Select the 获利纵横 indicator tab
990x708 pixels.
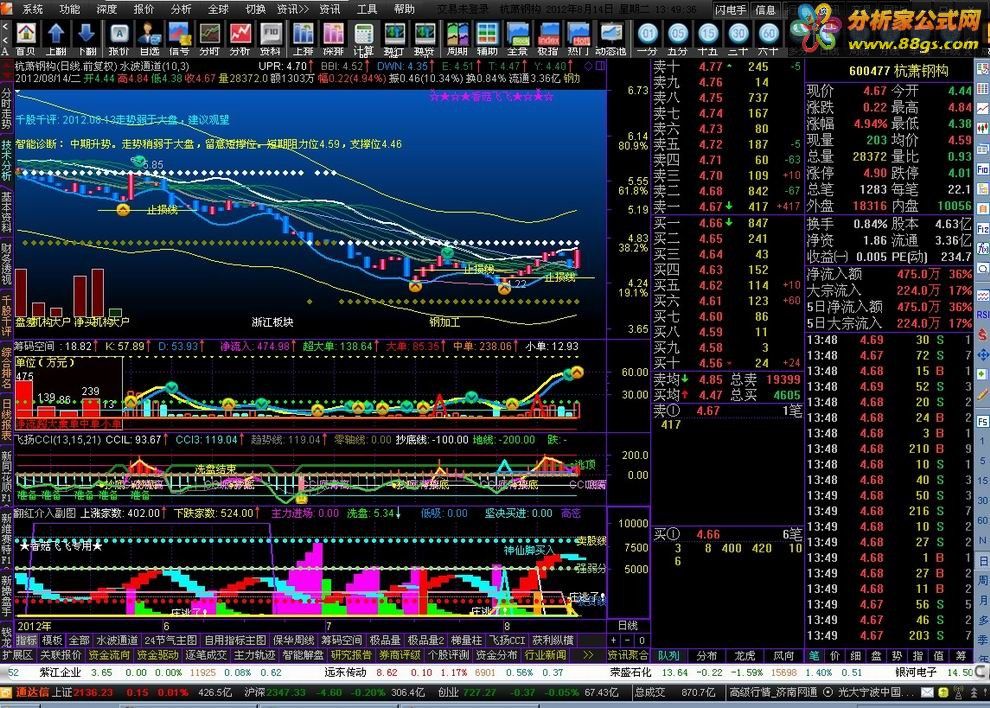553,640
